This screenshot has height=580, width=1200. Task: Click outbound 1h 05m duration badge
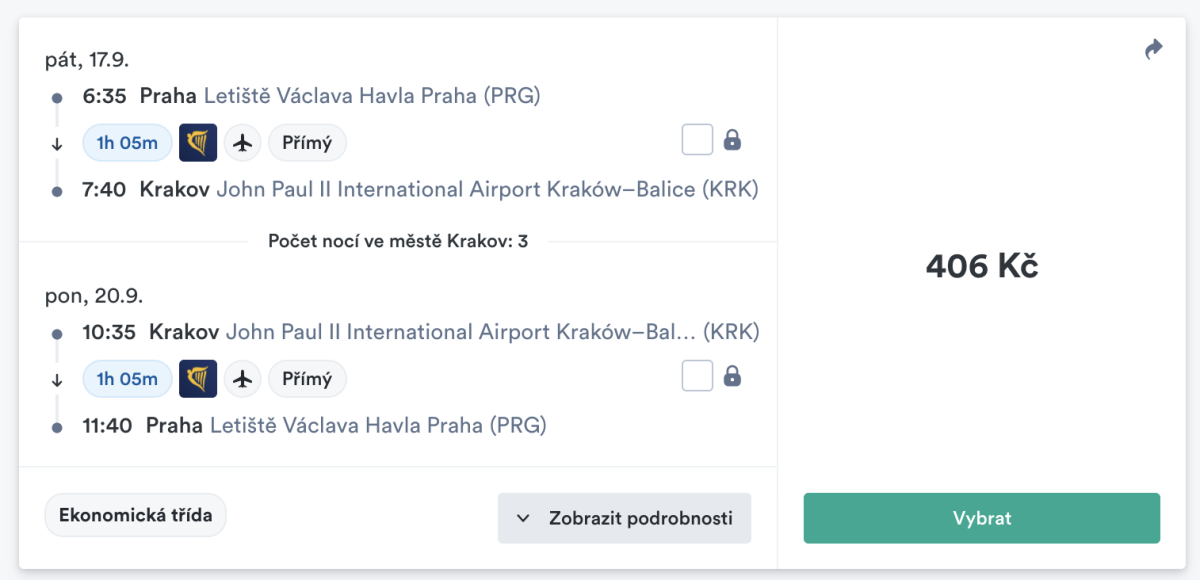tap(127, 143)
